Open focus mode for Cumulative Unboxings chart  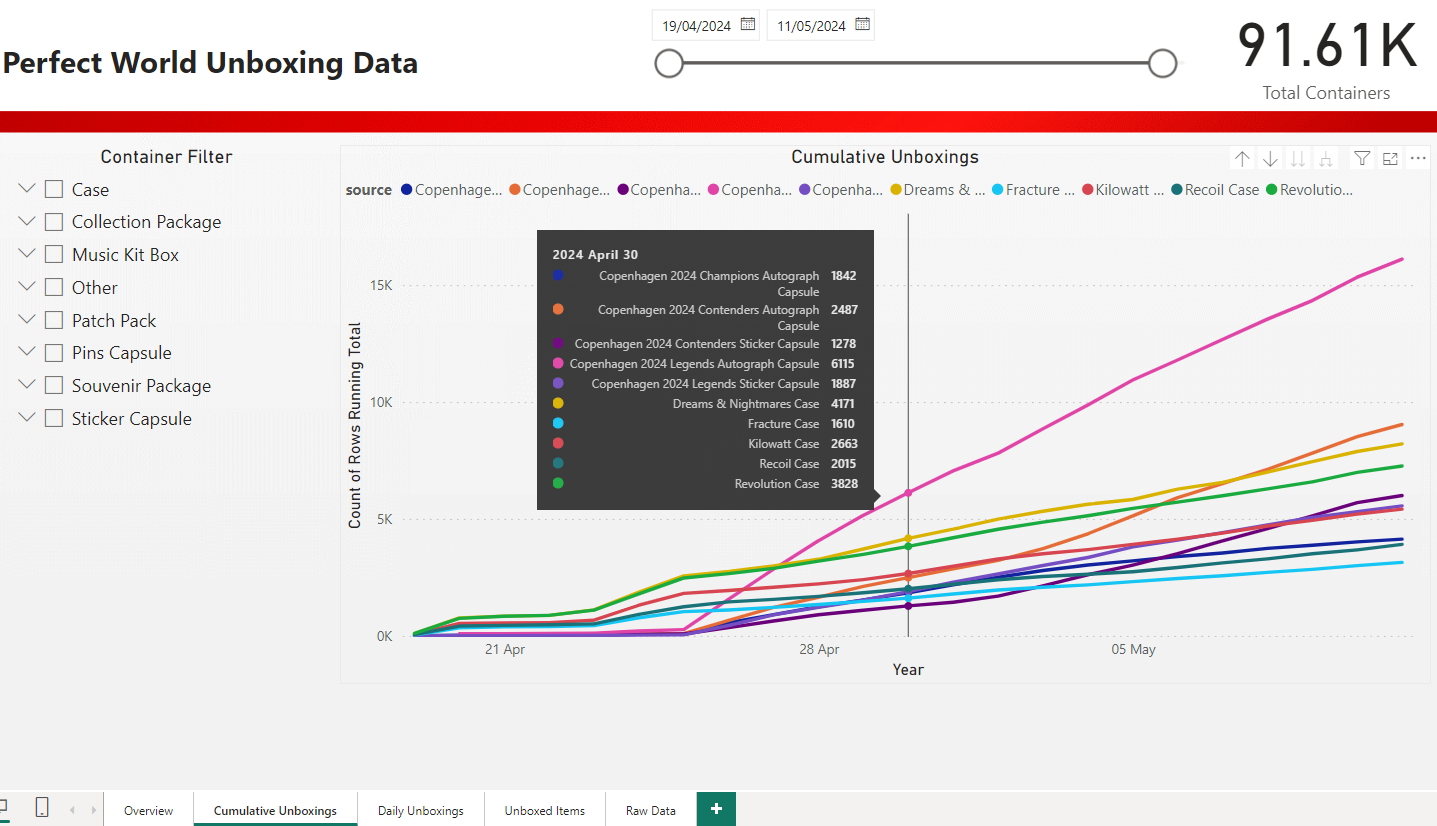pyautogui.click(x=1390, y=159)
